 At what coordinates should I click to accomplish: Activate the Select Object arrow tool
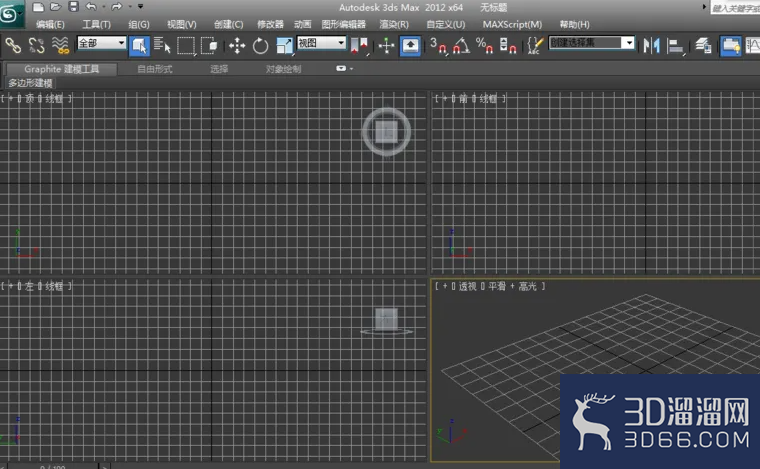[139, 45]
